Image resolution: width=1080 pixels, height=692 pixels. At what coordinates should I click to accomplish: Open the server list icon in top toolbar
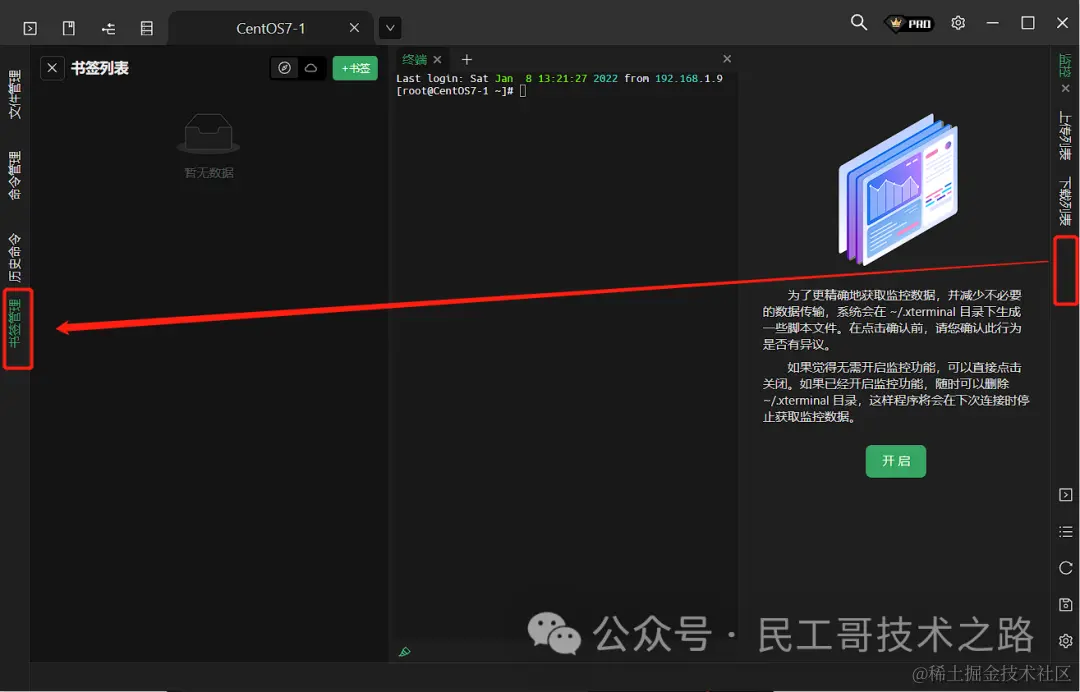[x=146, y=27]
